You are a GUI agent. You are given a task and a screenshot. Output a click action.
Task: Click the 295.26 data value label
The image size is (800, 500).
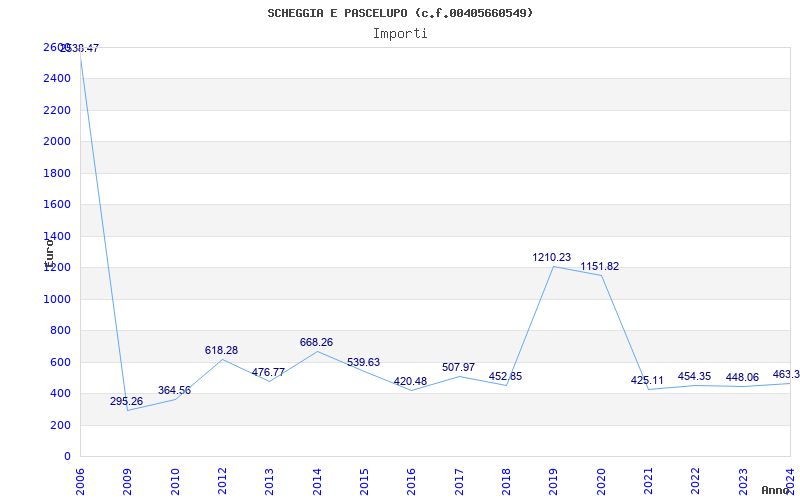click(126, 402)
